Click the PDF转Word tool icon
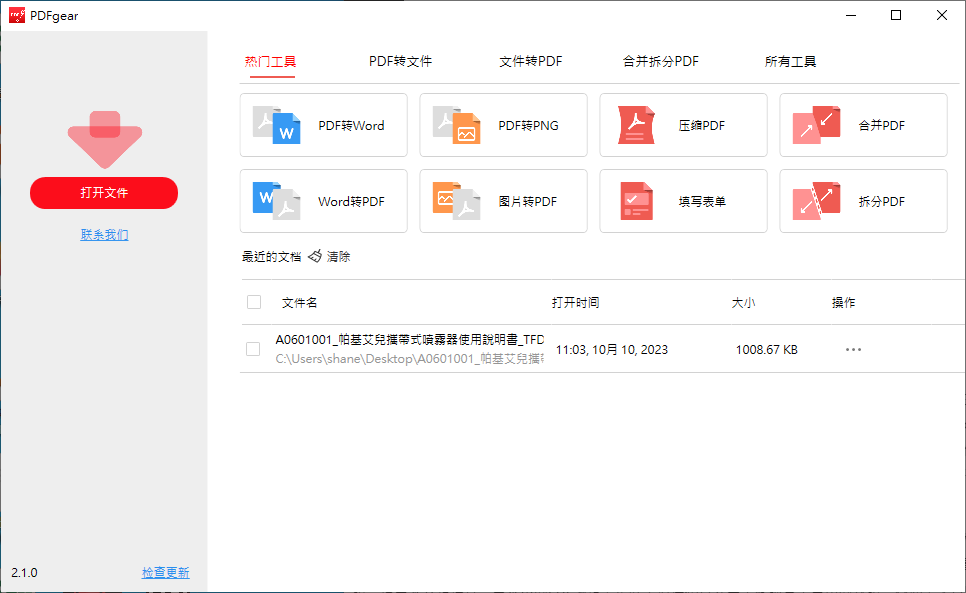The image size is (966, 593). tap(277, 125)
